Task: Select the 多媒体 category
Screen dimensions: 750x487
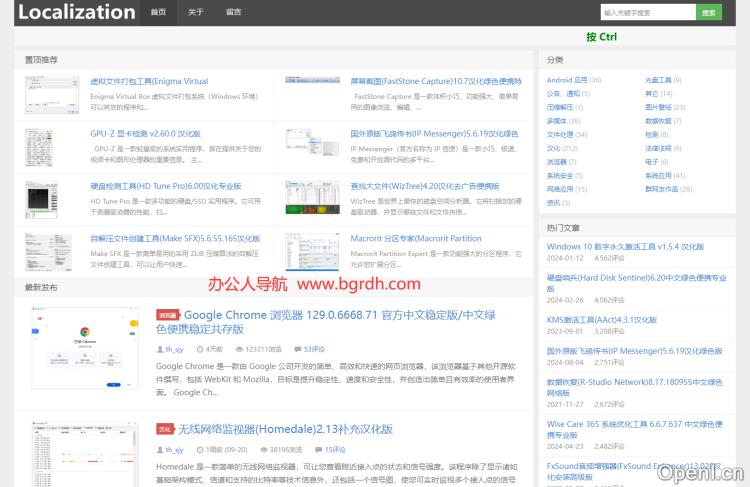Action: pyautogui.click(x=557, y=121)
